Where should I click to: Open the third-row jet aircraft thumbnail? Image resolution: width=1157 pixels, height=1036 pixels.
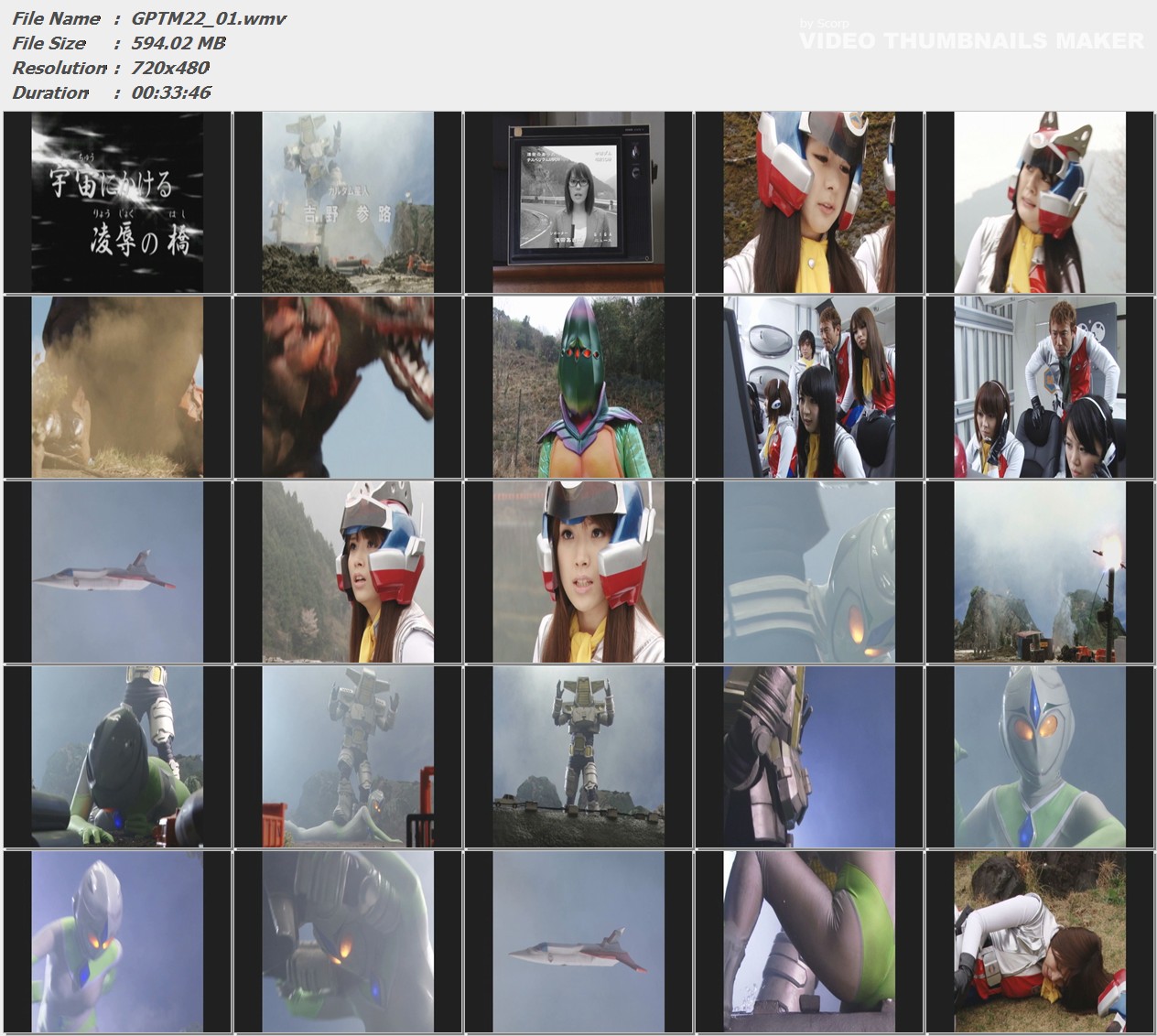pos(117,571)
